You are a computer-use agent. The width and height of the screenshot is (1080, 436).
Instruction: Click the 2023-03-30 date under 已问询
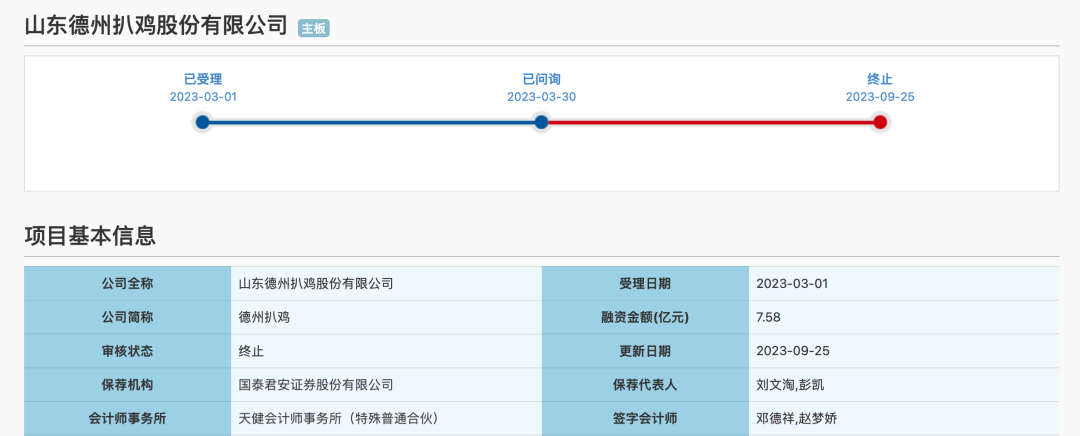click(x=541, y=97)
